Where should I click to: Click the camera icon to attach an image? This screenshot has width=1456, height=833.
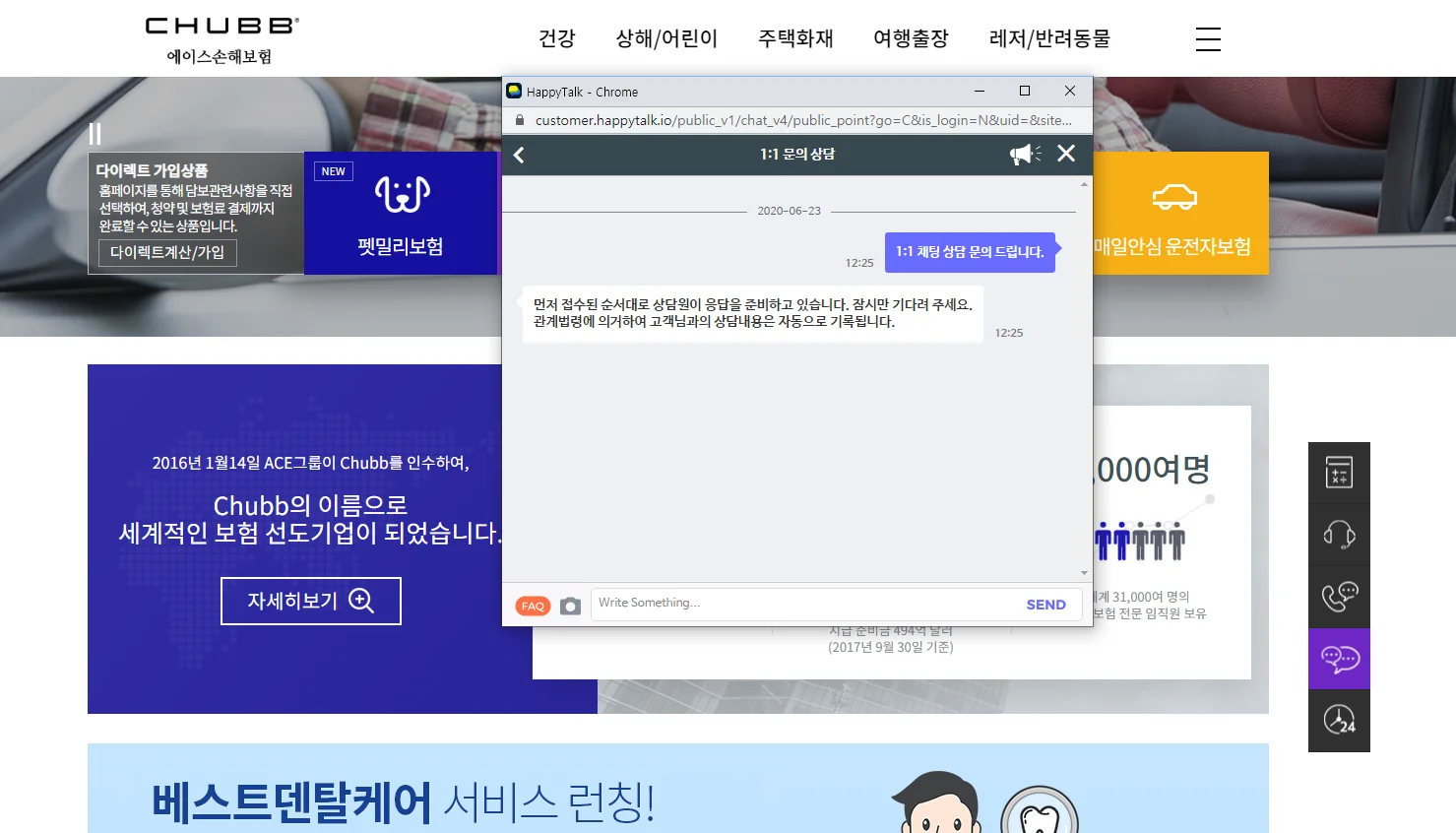[570, 605]
